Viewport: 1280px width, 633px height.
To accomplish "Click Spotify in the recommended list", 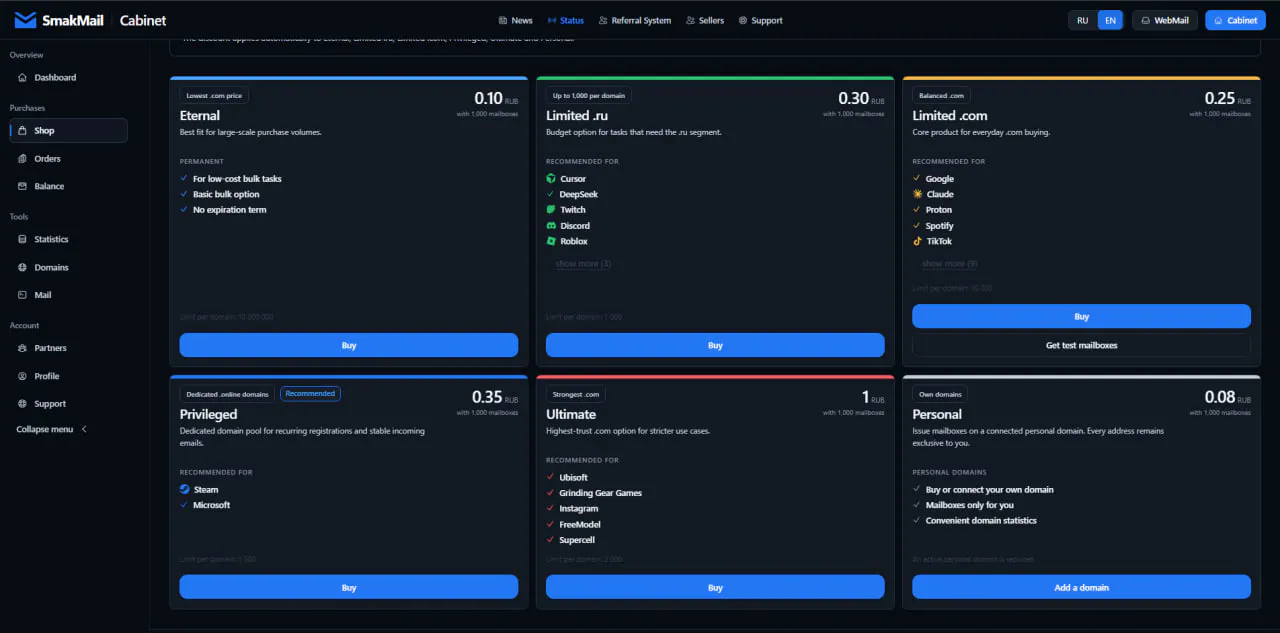I will pyautogui.click(x=940, y=226).
